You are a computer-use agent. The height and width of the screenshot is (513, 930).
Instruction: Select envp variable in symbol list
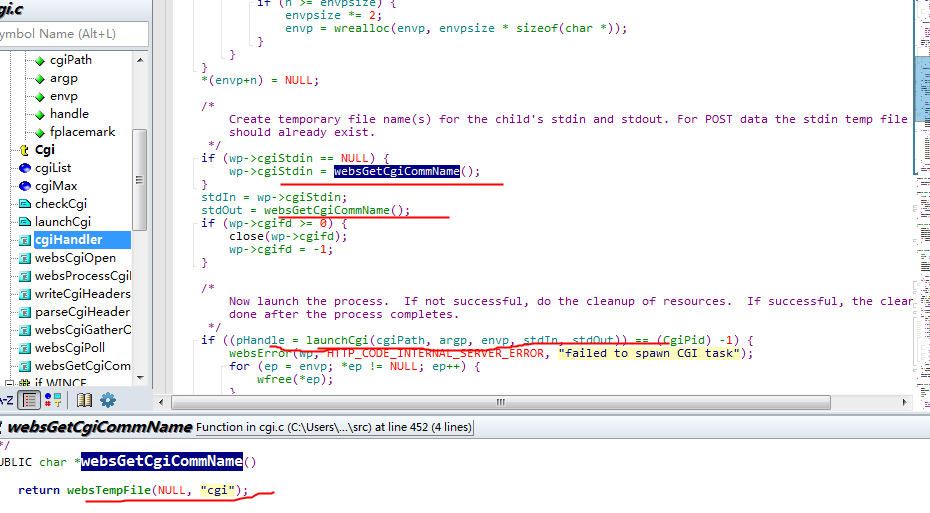(63, 96)
